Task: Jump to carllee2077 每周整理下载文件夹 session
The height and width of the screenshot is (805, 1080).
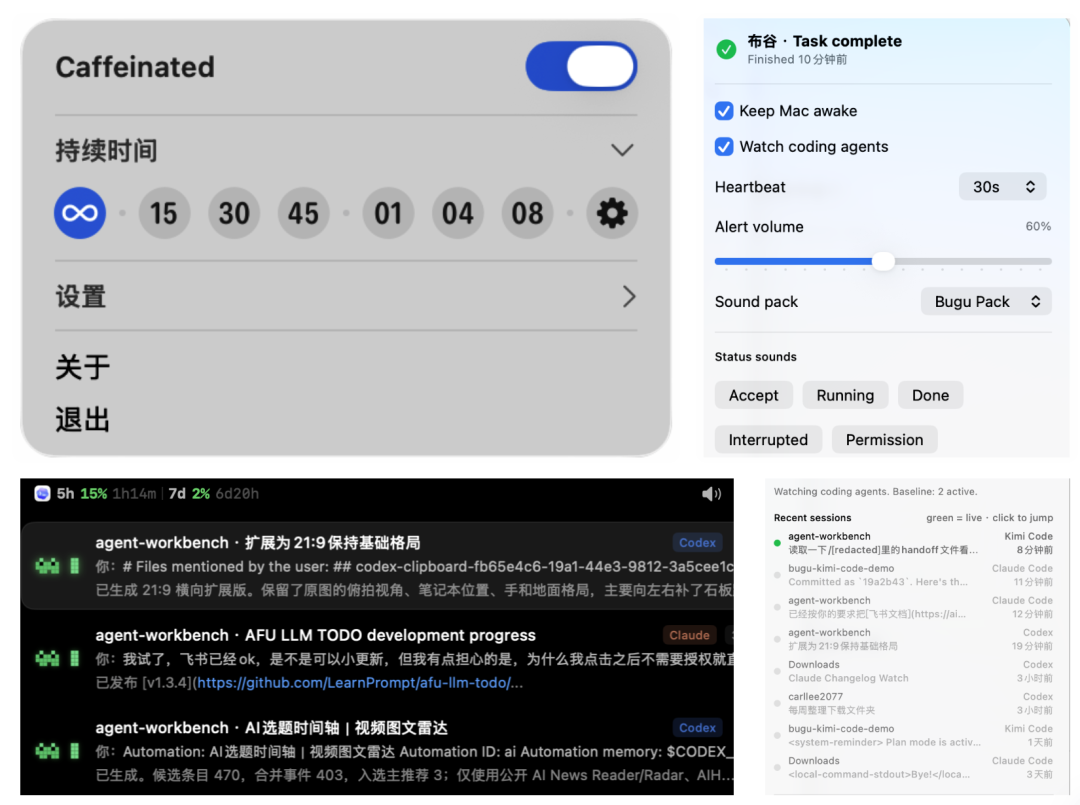Action: (913, 703)
